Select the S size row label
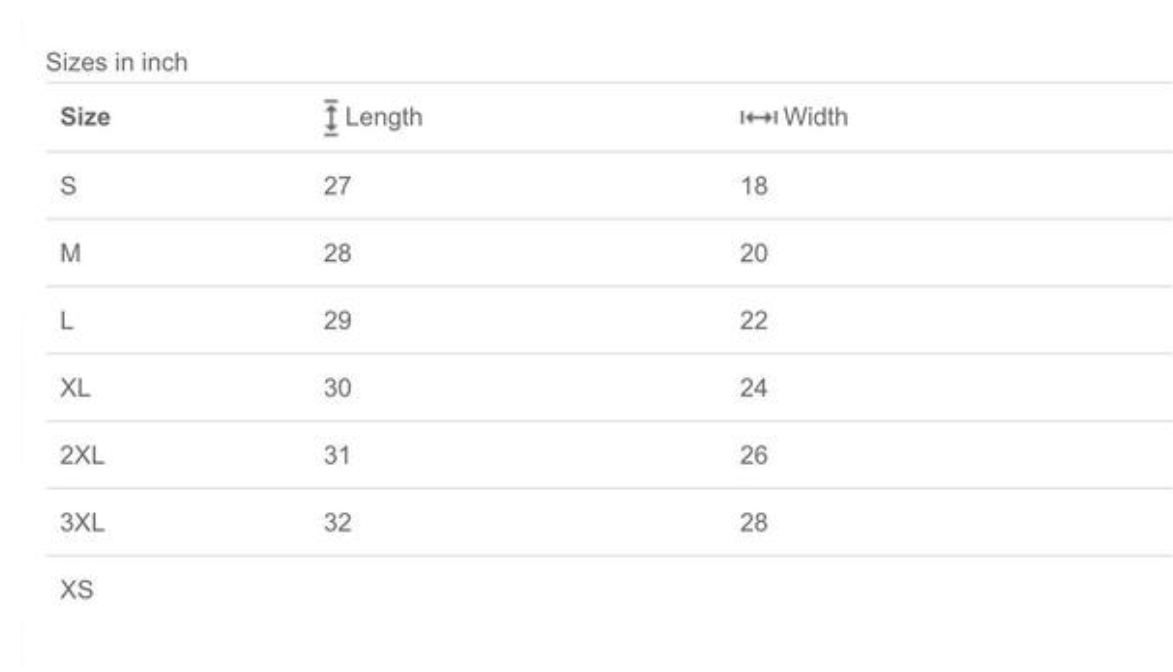The width and height of the screenshot is (1173, 672). (70, 185)
